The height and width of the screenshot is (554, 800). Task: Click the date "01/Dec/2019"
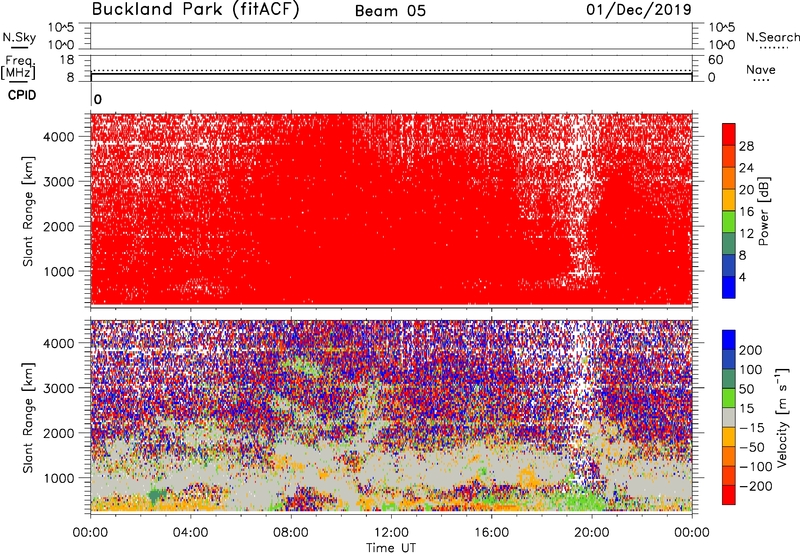[639, 10]
